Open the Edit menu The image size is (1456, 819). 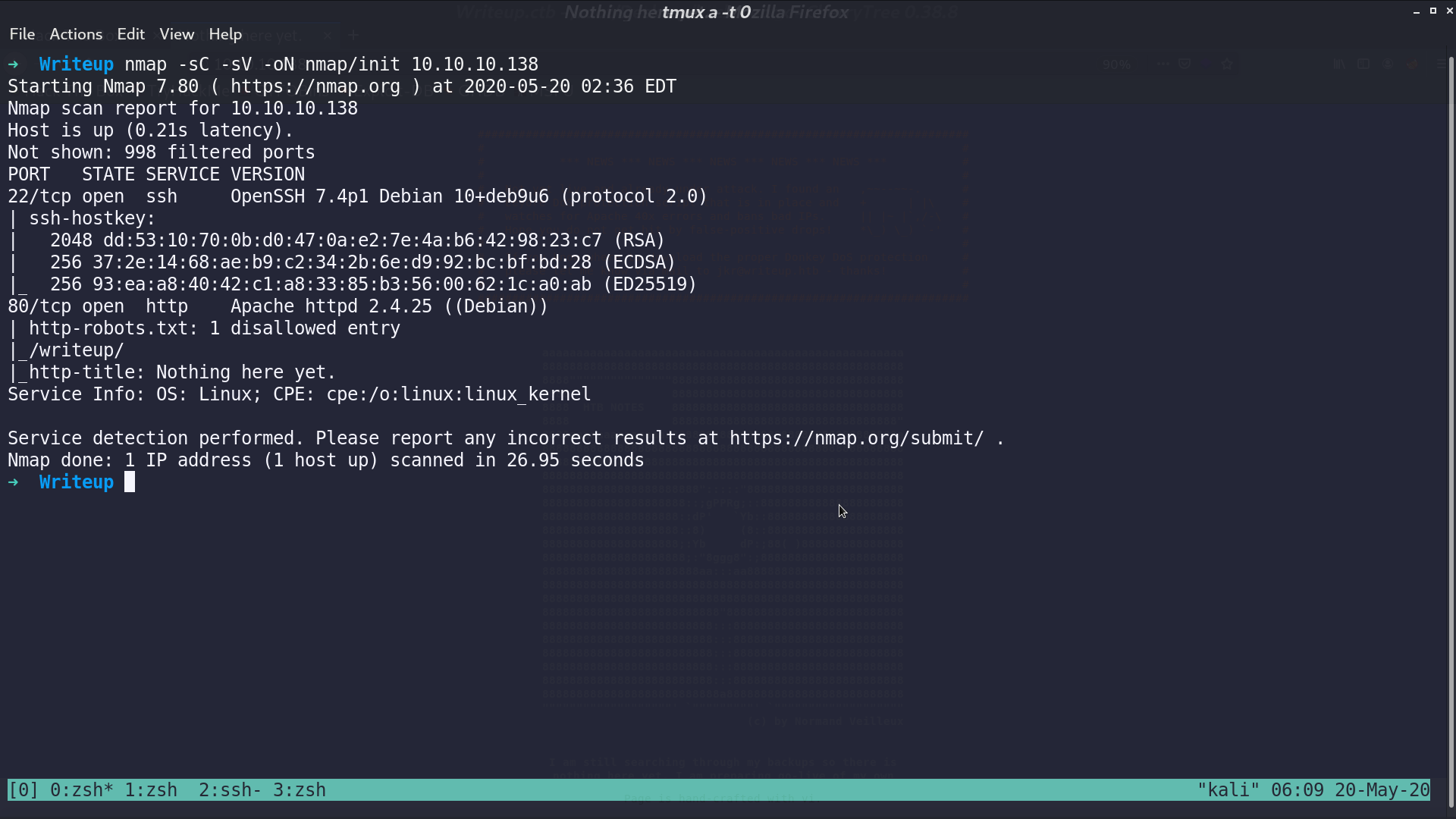pyautogui.click(x=130, y=34)
